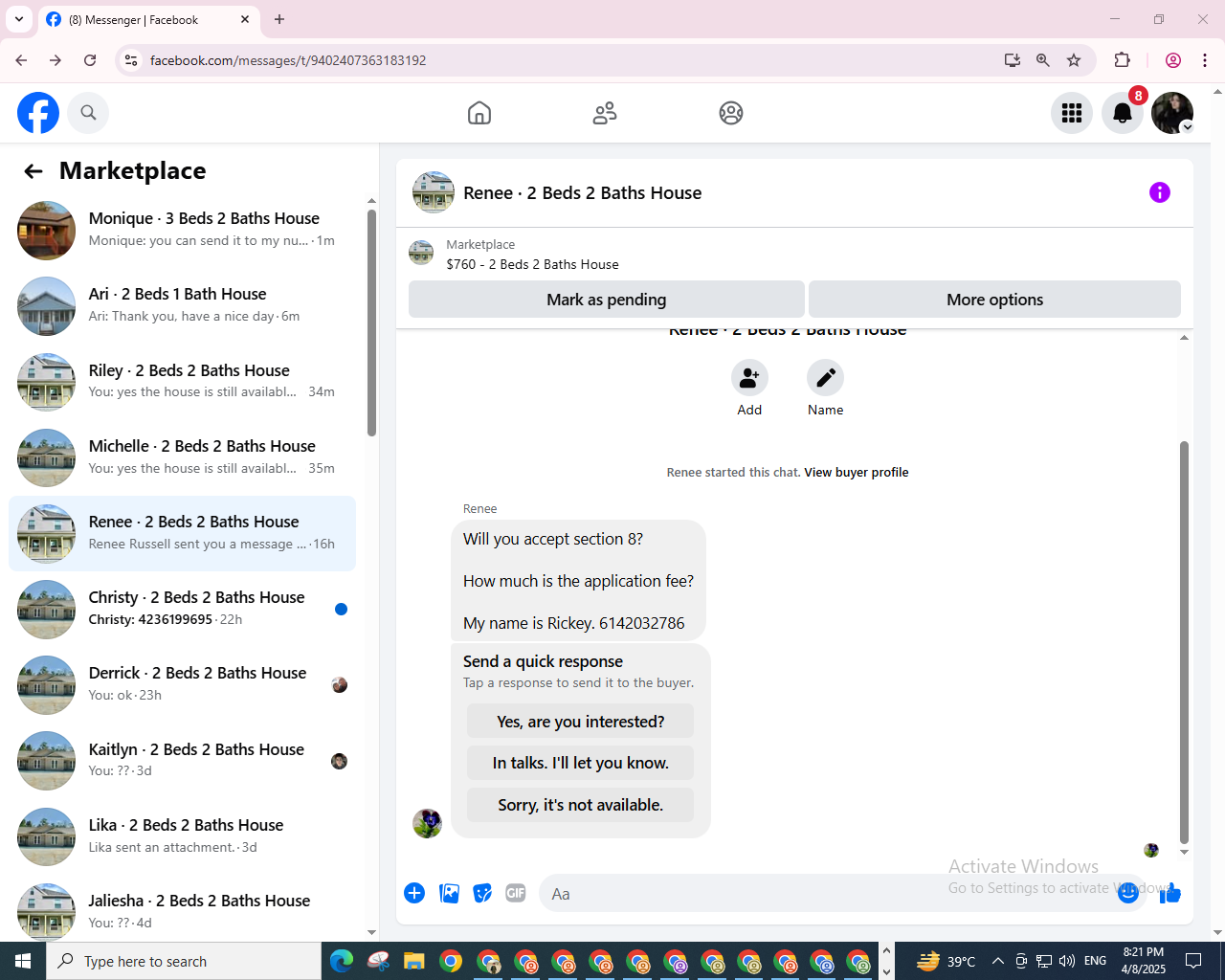Image resolution: width=1225 pixels, height=980 pixels.
Task: Open Facebook search
Action: [x=88, y=113]
